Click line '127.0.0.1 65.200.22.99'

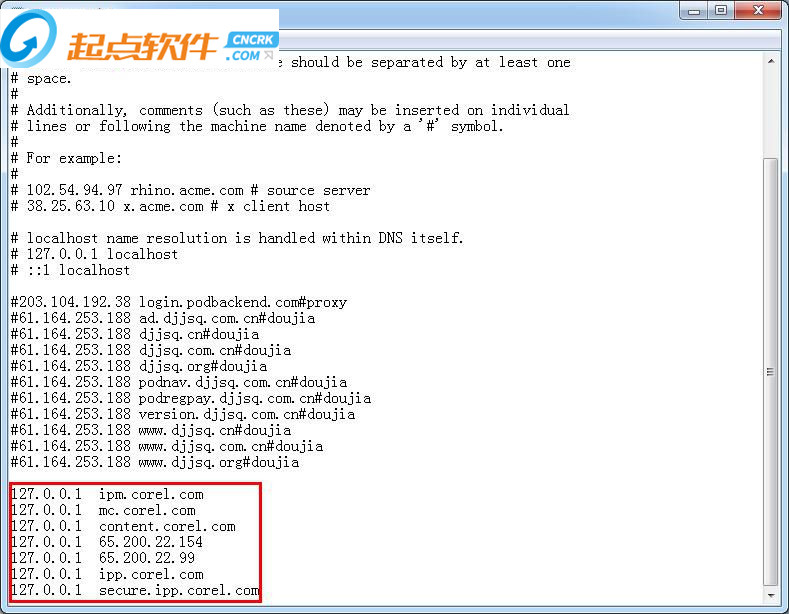tap(103, 558)
